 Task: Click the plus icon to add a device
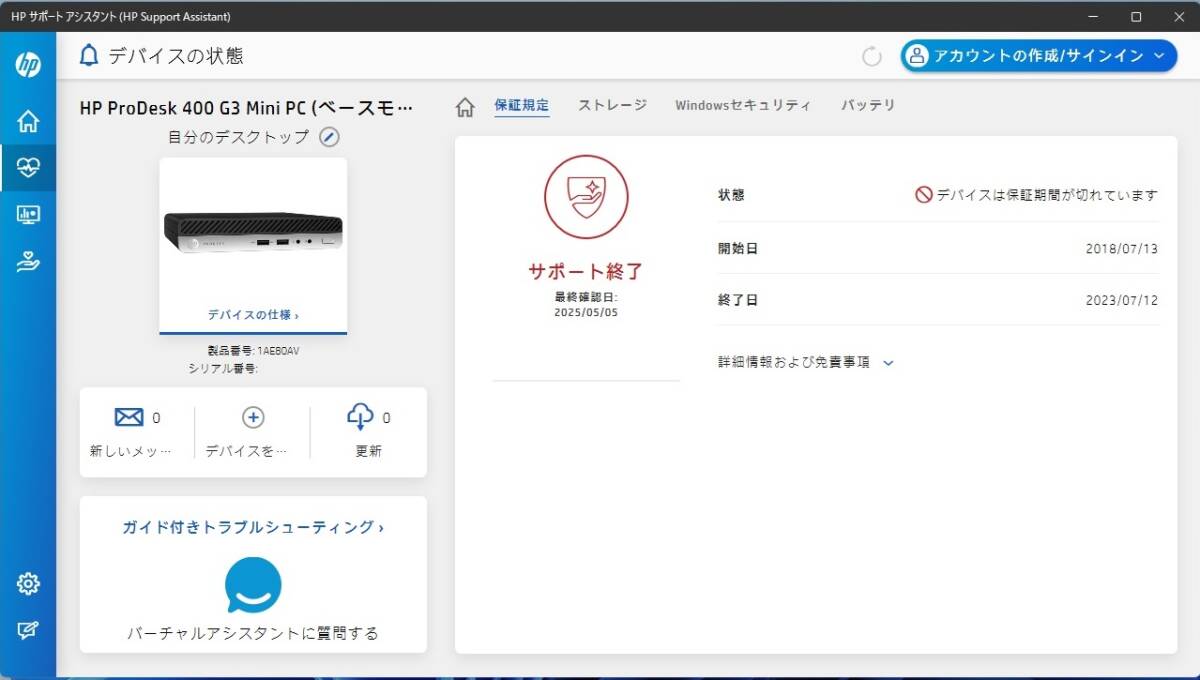[253, 417]
